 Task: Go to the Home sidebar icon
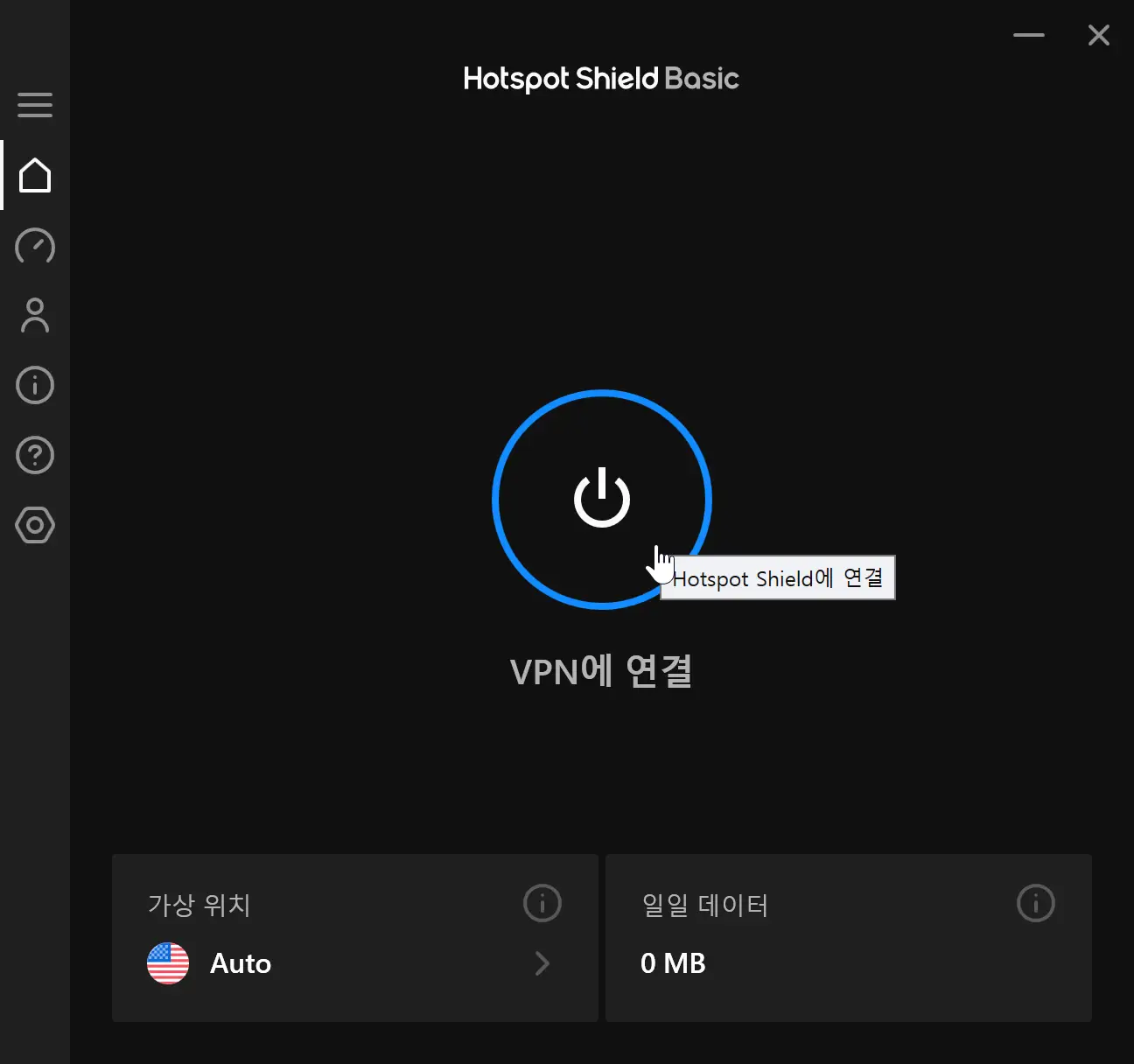click(35, 175)
